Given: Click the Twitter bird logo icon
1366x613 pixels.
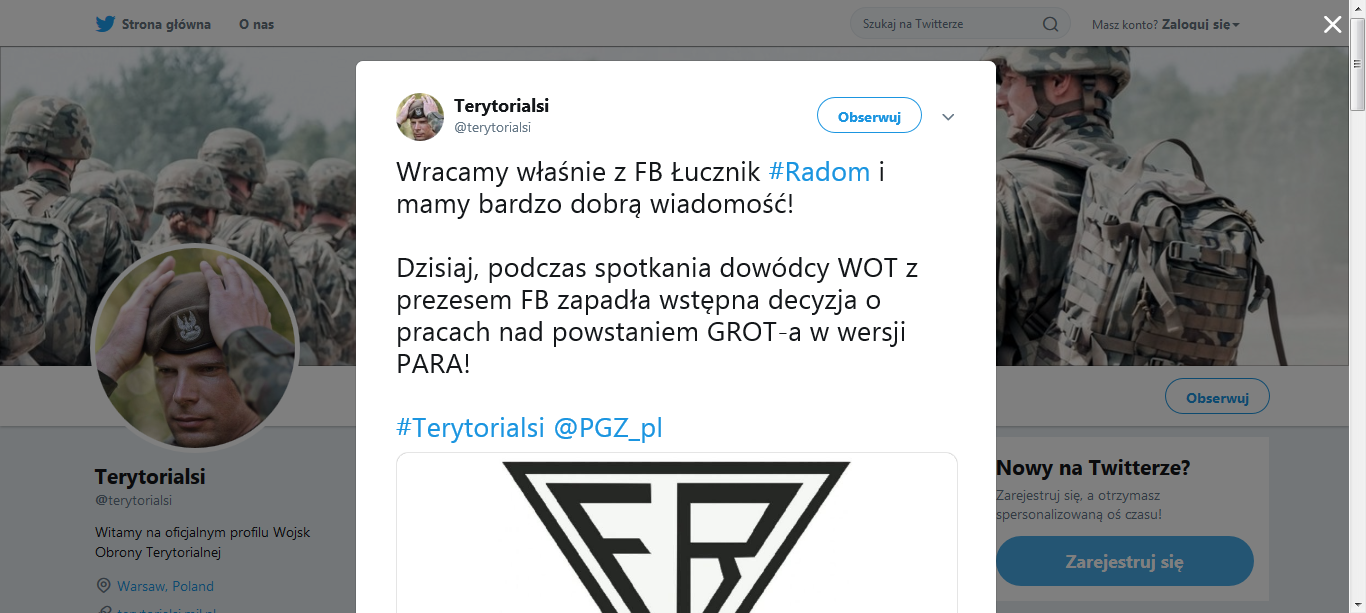Looking at the screenshot, I should [105, 24].
